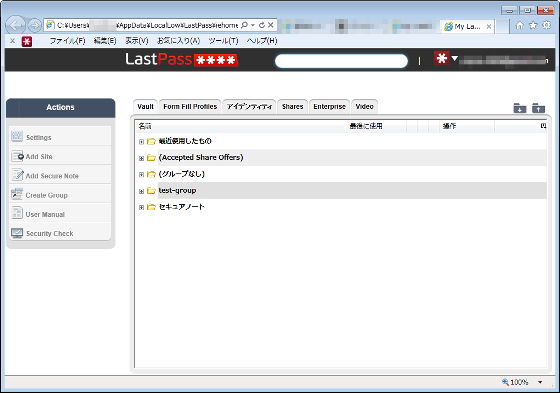
Task: Select the (Accepted Share Offers) row
Action: [x=341, y=158]
